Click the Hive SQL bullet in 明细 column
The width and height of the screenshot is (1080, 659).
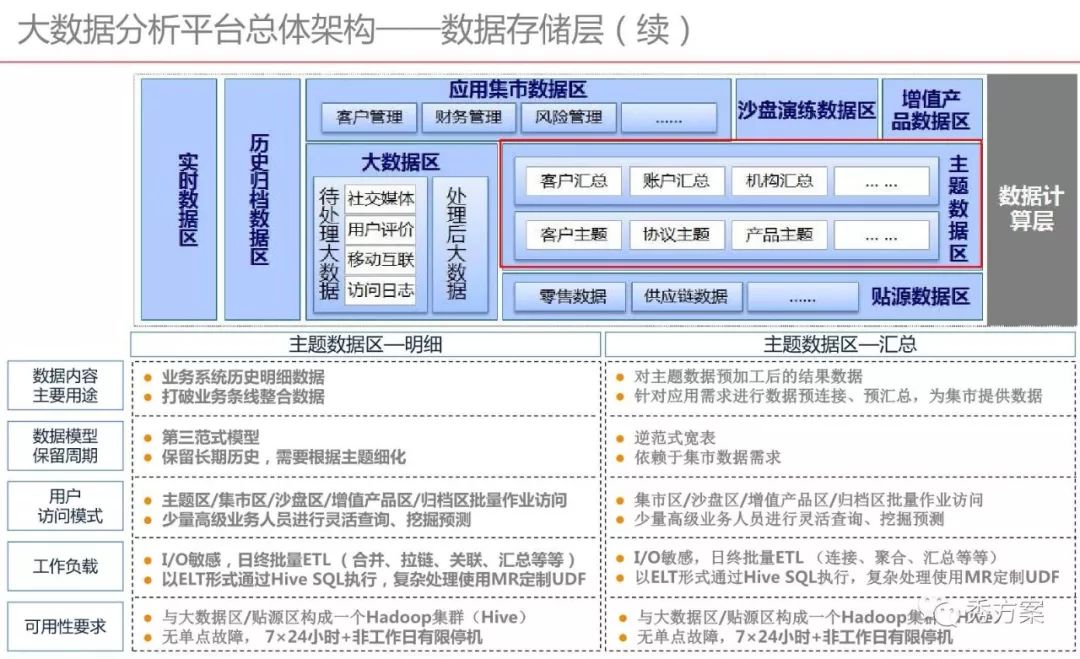[374, 580]
